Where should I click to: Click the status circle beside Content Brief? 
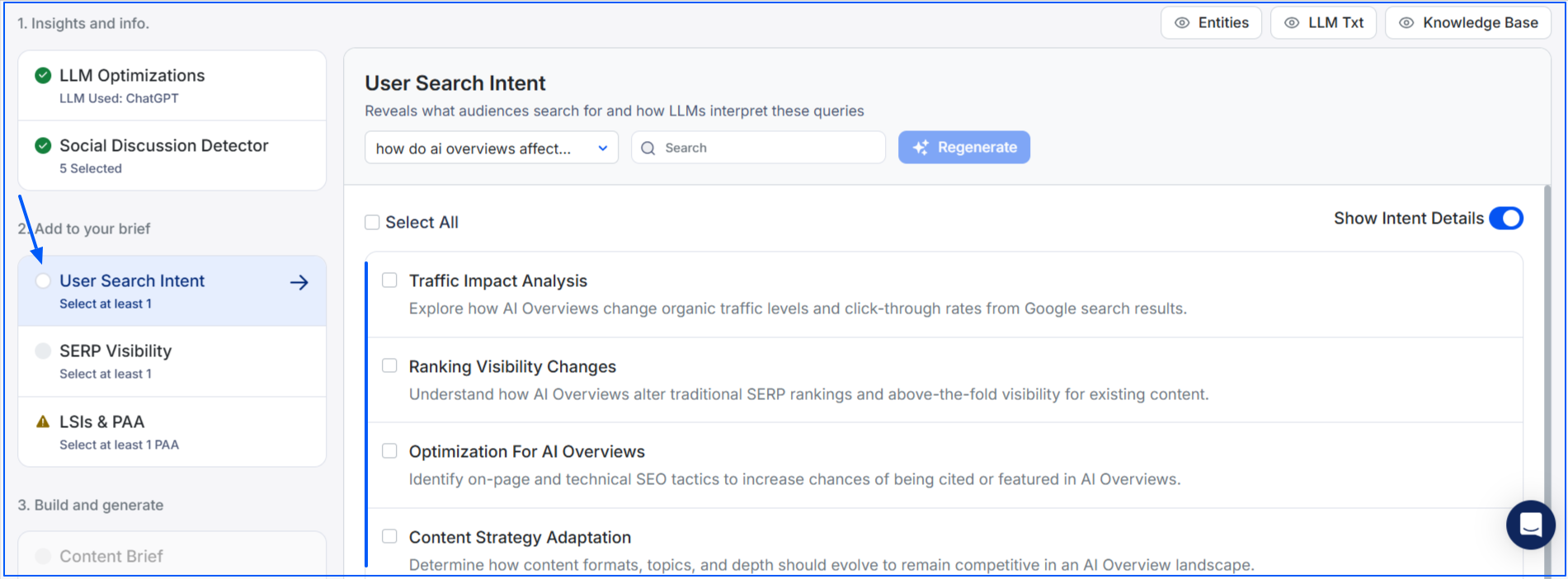pyautogui.click(x=43, y=557)
